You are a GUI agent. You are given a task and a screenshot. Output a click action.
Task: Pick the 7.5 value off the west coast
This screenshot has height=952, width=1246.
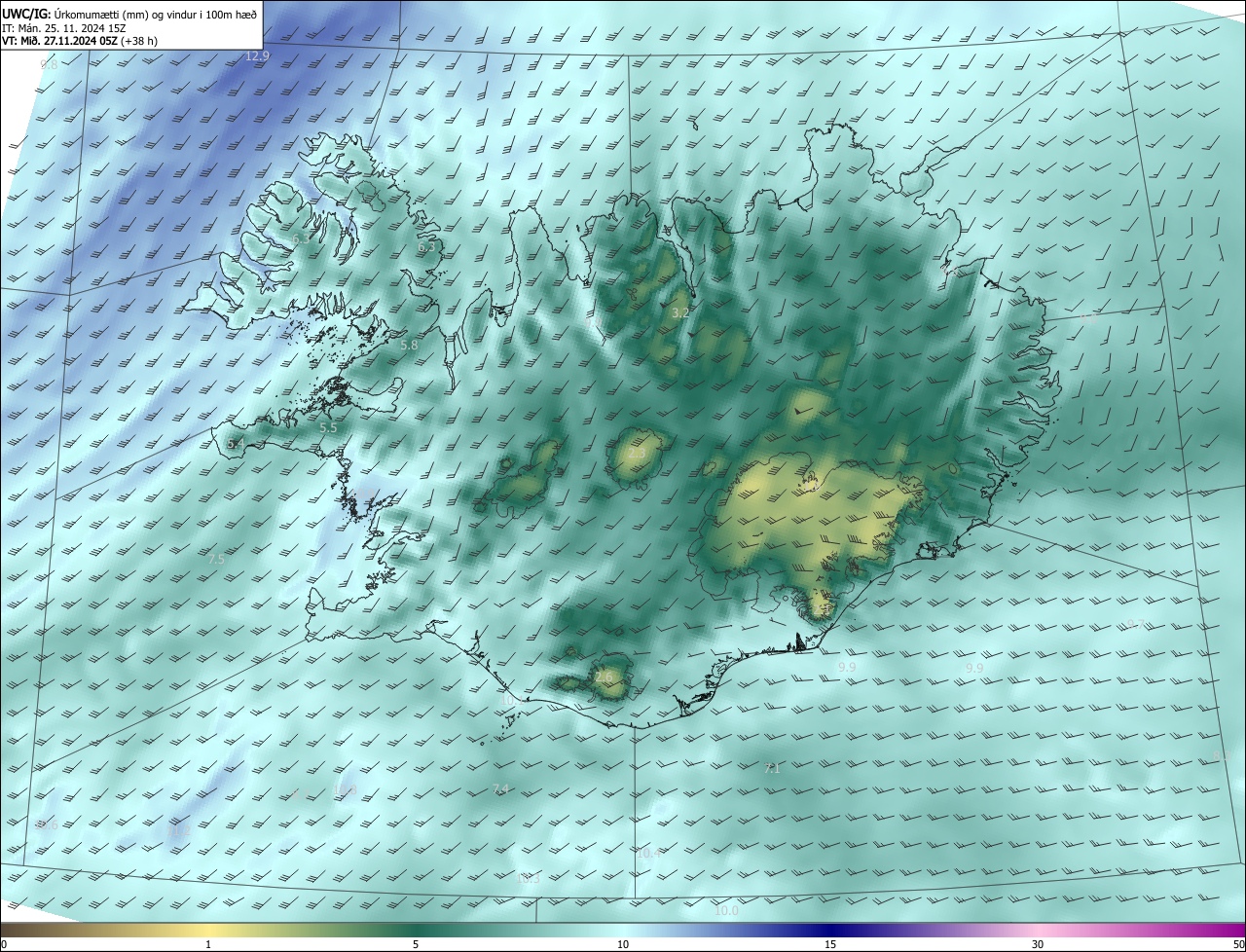click(216, 559)
